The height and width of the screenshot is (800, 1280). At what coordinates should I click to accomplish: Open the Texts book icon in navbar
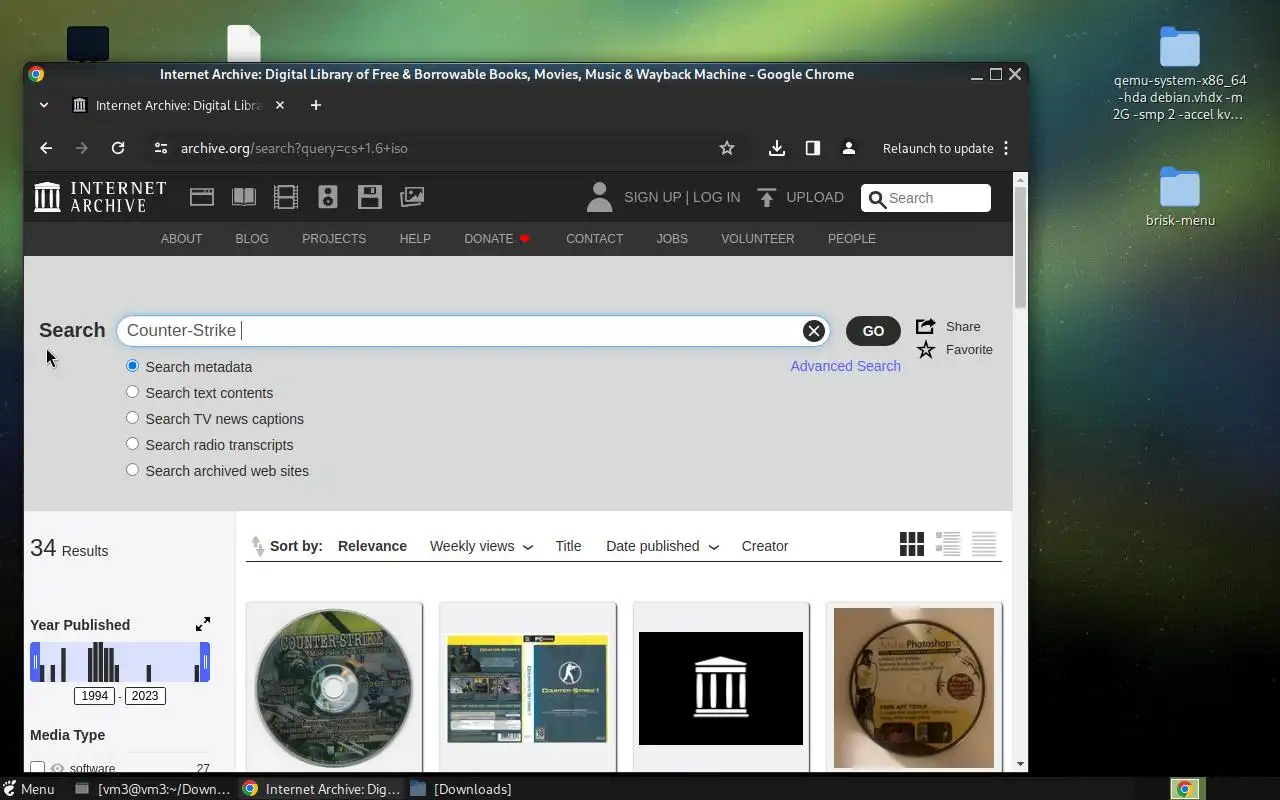(x=244, y=197)
